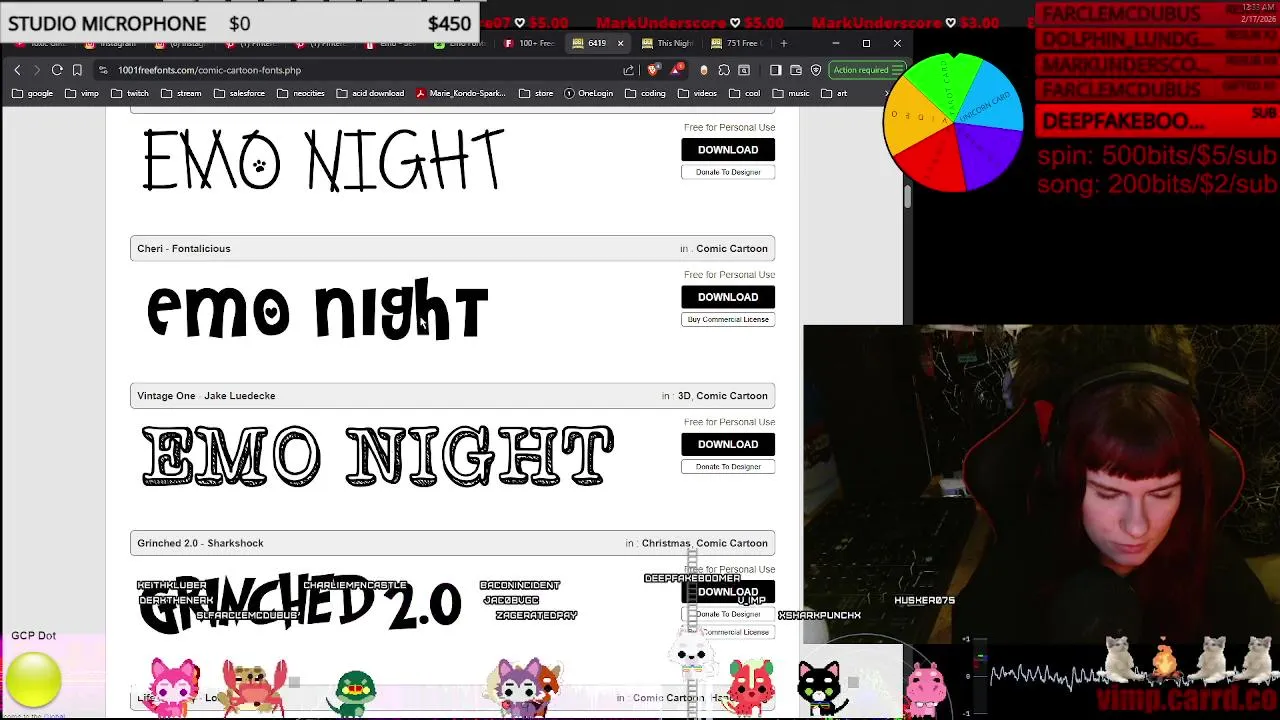This screenshot has width=1280, height=720.
Task: Reload the current page
Action: click(57, 70)
